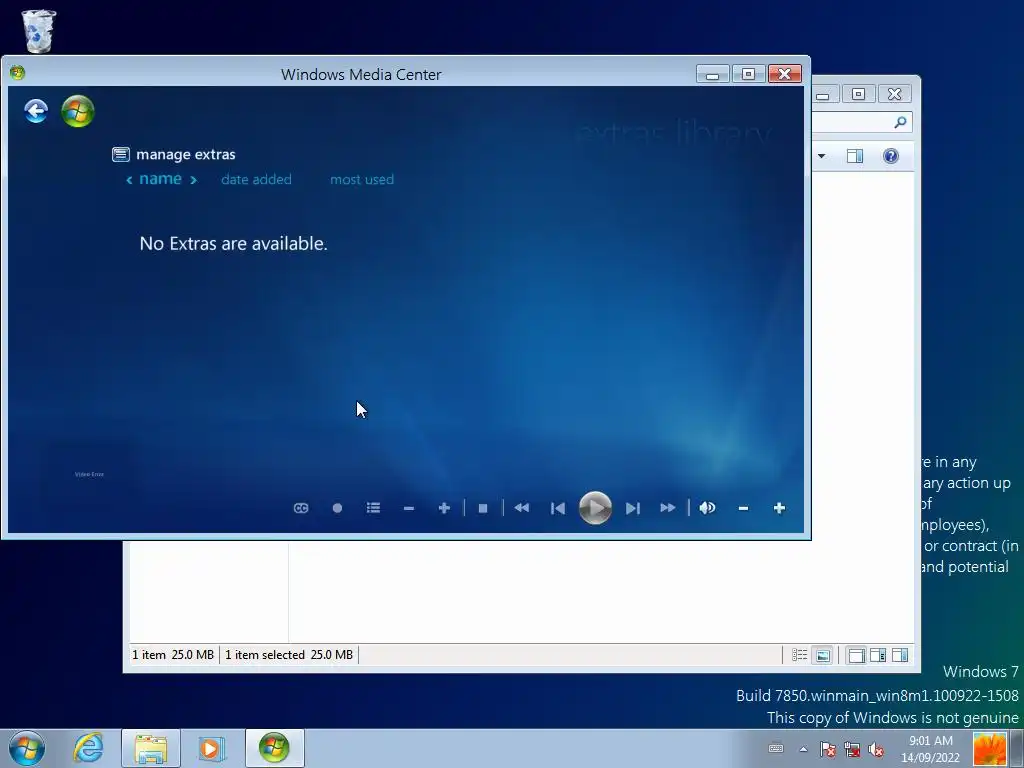Screen dimensions: 1024x768
Task: Click the search magnifier in the Explorer window
Action: pos(901,122)
